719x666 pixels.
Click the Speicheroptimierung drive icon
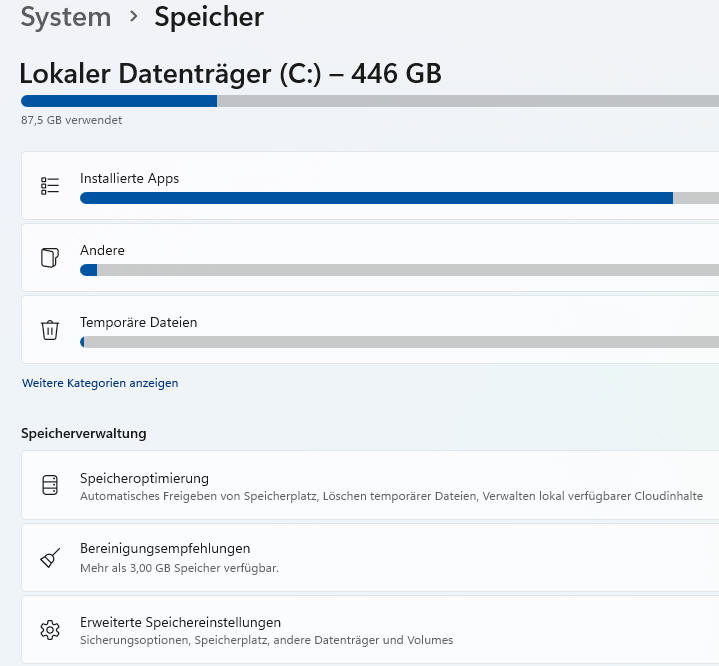coord(50,485)
